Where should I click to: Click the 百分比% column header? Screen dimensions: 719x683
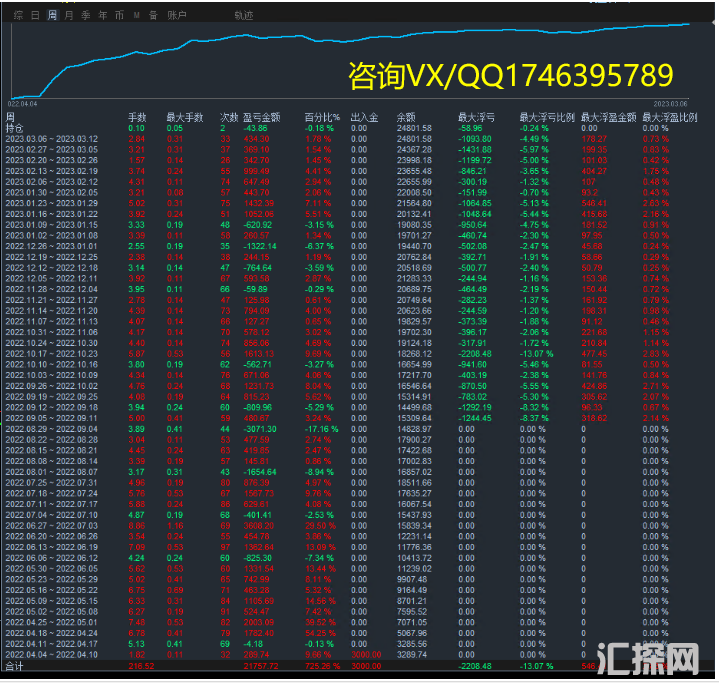322,118
